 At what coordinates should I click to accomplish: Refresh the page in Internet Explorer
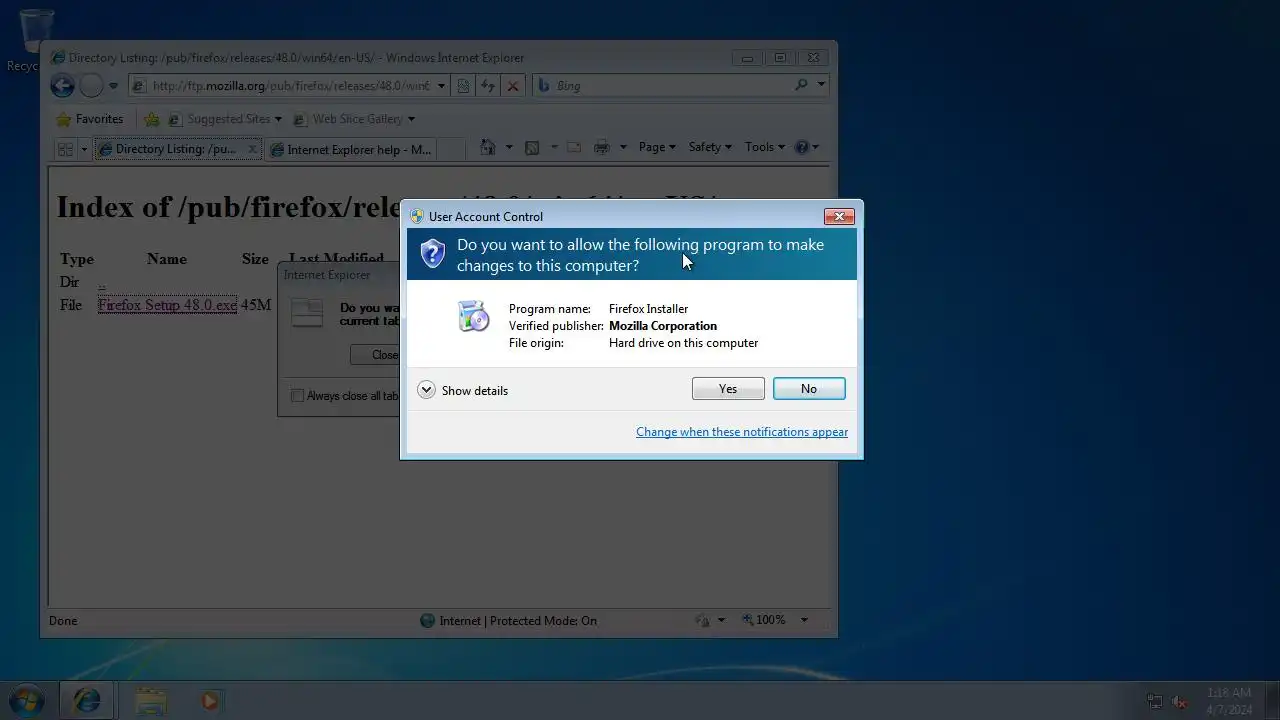pyautogui.click(x=488, y=86)
